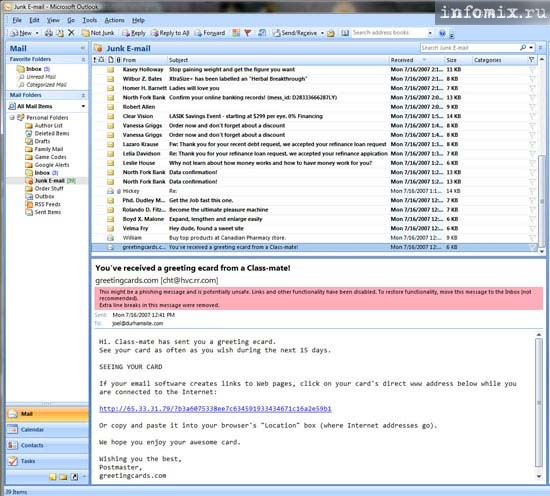Open the Help menu
The image size is (550, 496).
(138, 20)
